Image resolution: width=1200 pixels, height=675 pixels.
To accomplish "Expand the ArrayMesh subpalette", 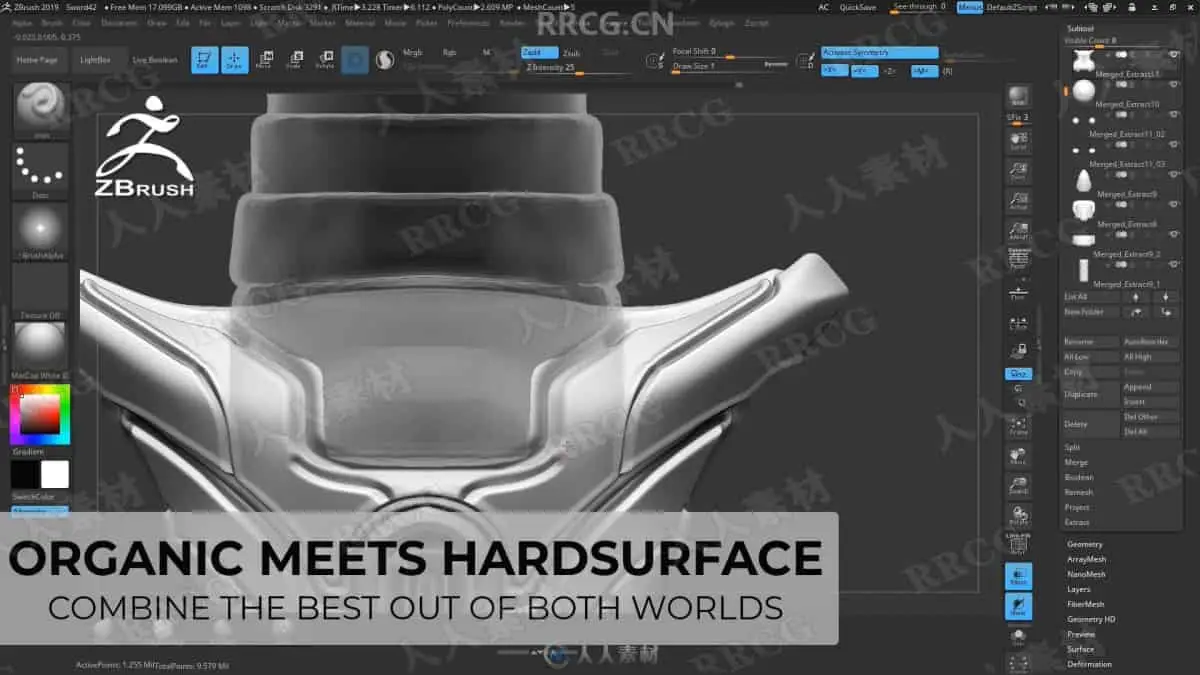I will [x=1087, y=559].
